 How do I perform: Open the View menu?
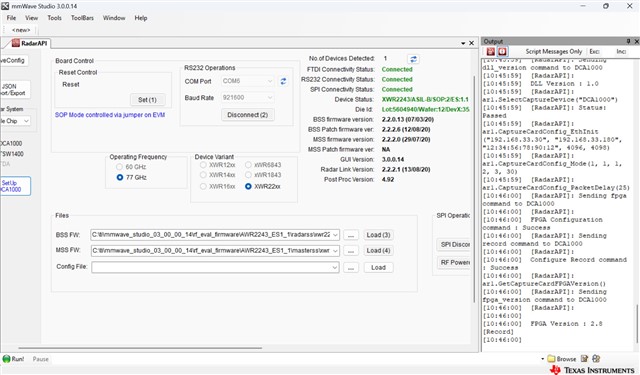click(31, 18)
